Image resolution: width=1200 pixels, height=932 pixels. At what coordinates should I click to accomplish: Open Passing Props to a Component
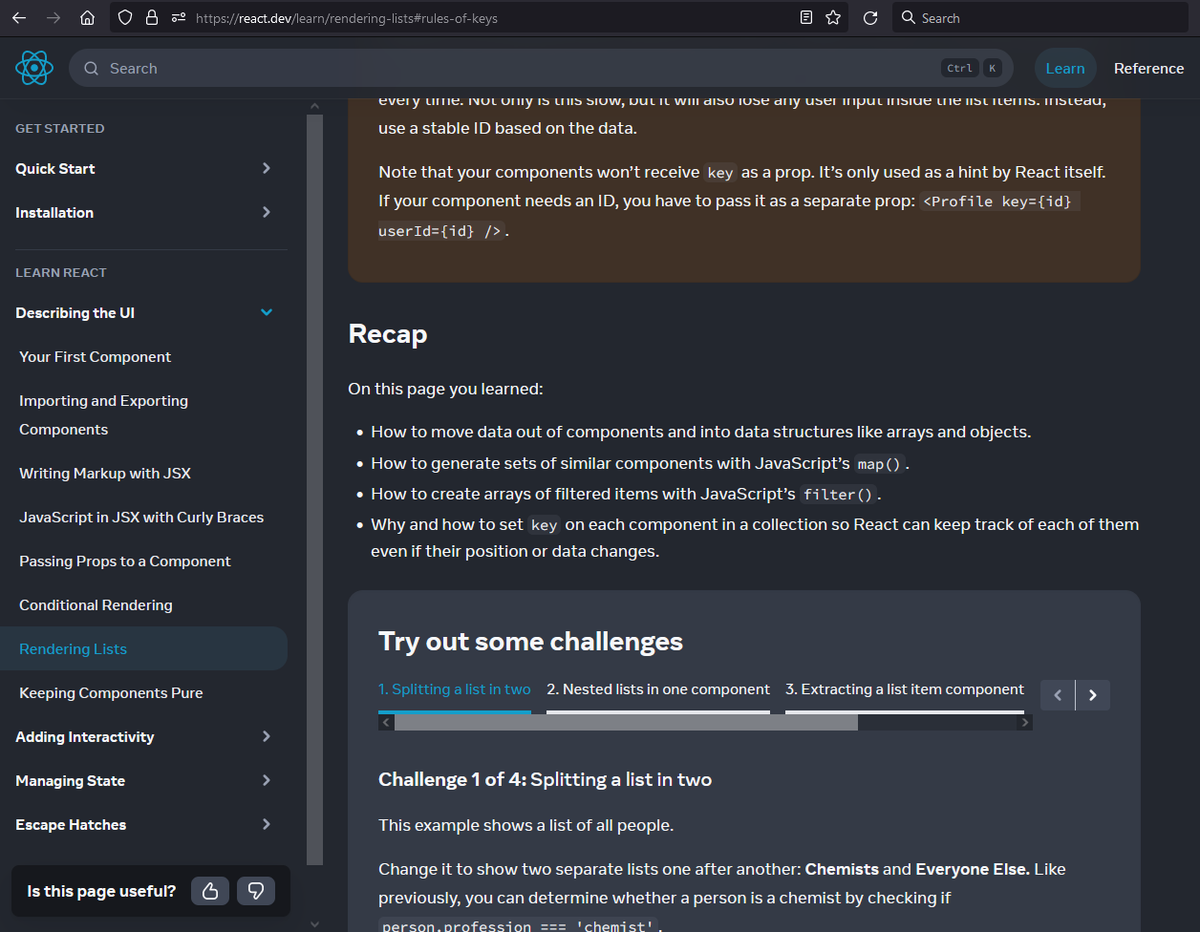pyautogui.click(x=125, y=561)
